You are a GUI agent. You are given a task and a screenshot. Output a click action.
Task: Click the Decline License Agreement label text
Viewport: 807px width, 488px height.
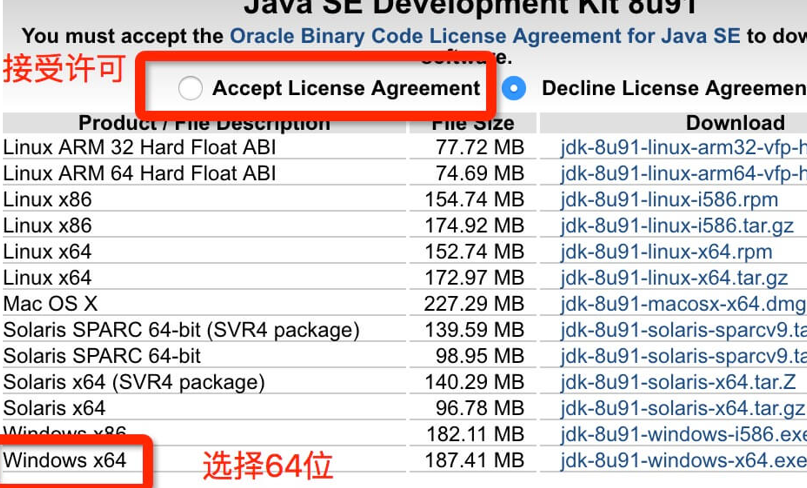pos(674,88)
